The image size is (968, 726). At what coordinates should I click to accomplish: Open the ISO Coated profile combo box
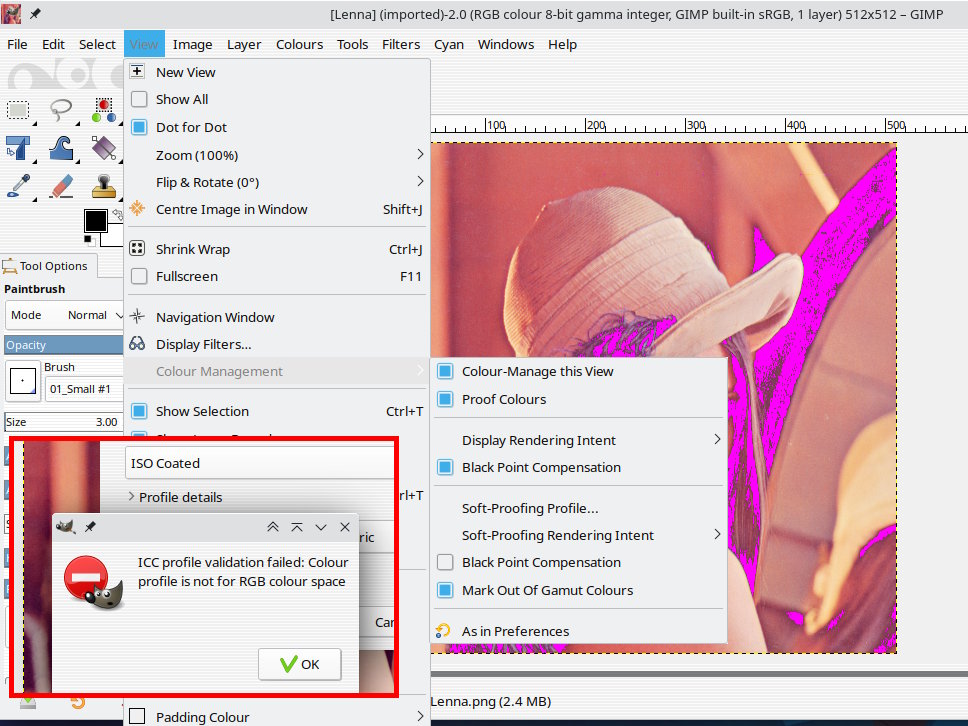click(x=259, y=463)
